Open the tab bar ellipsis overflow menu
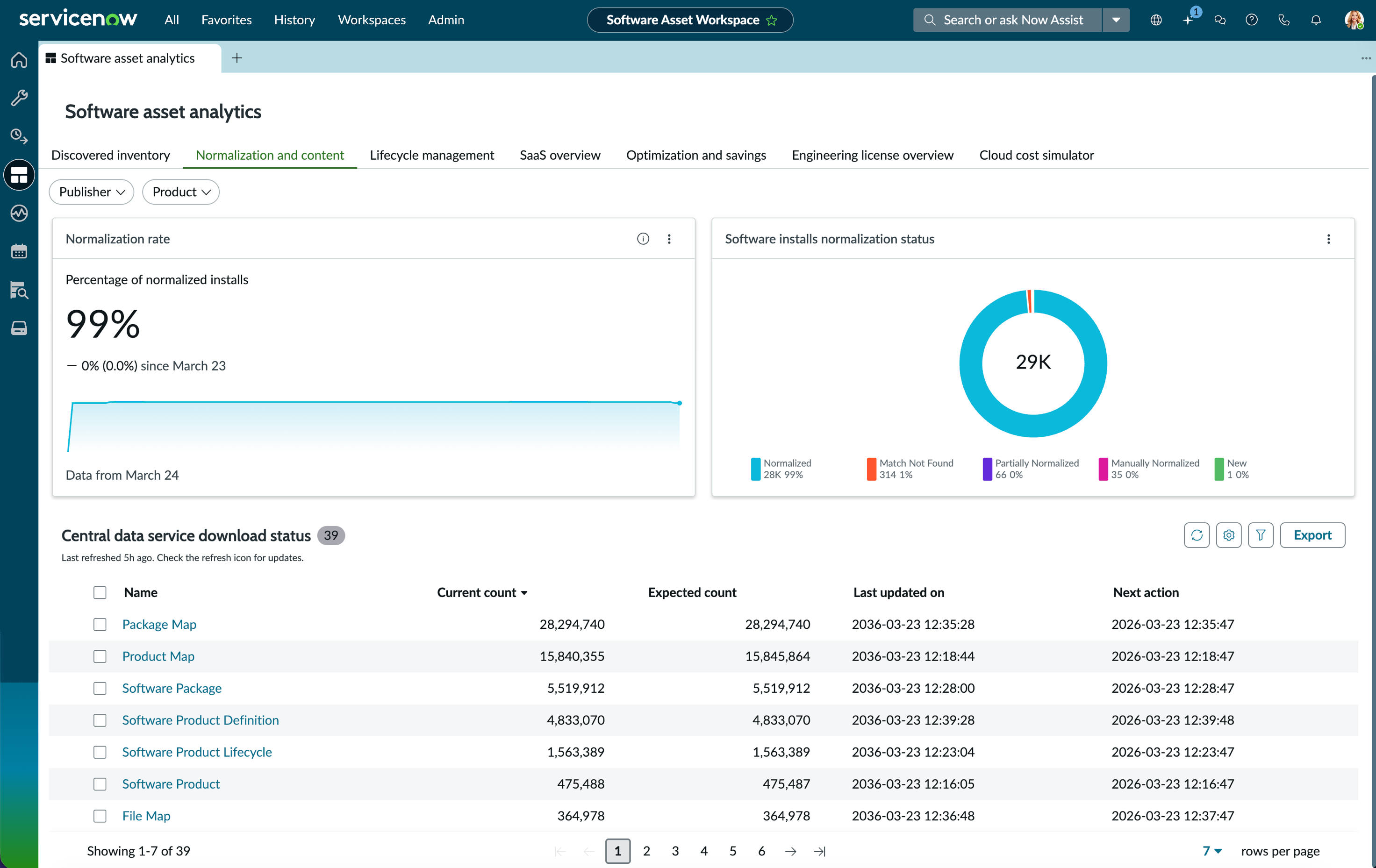Screen dimensions: 1376x868 click(1366, 57)
